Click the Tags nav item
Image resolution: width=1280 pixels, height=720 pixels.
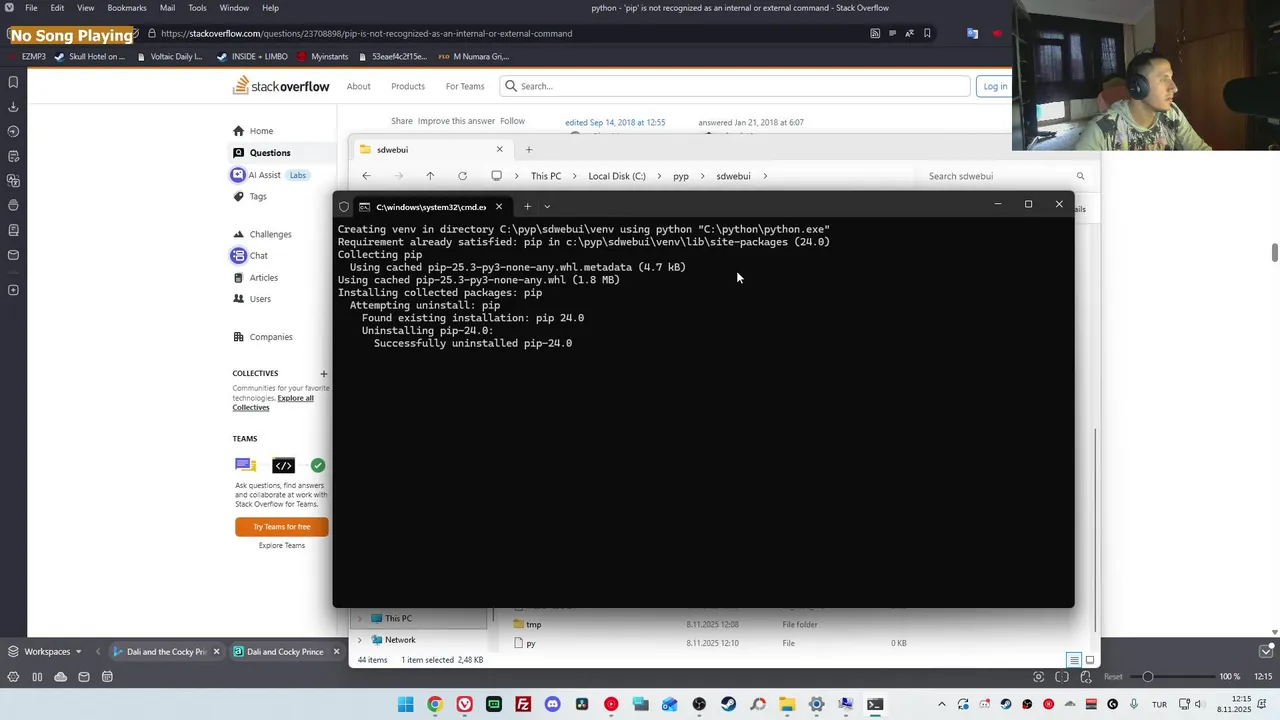(x=258, y=197)
